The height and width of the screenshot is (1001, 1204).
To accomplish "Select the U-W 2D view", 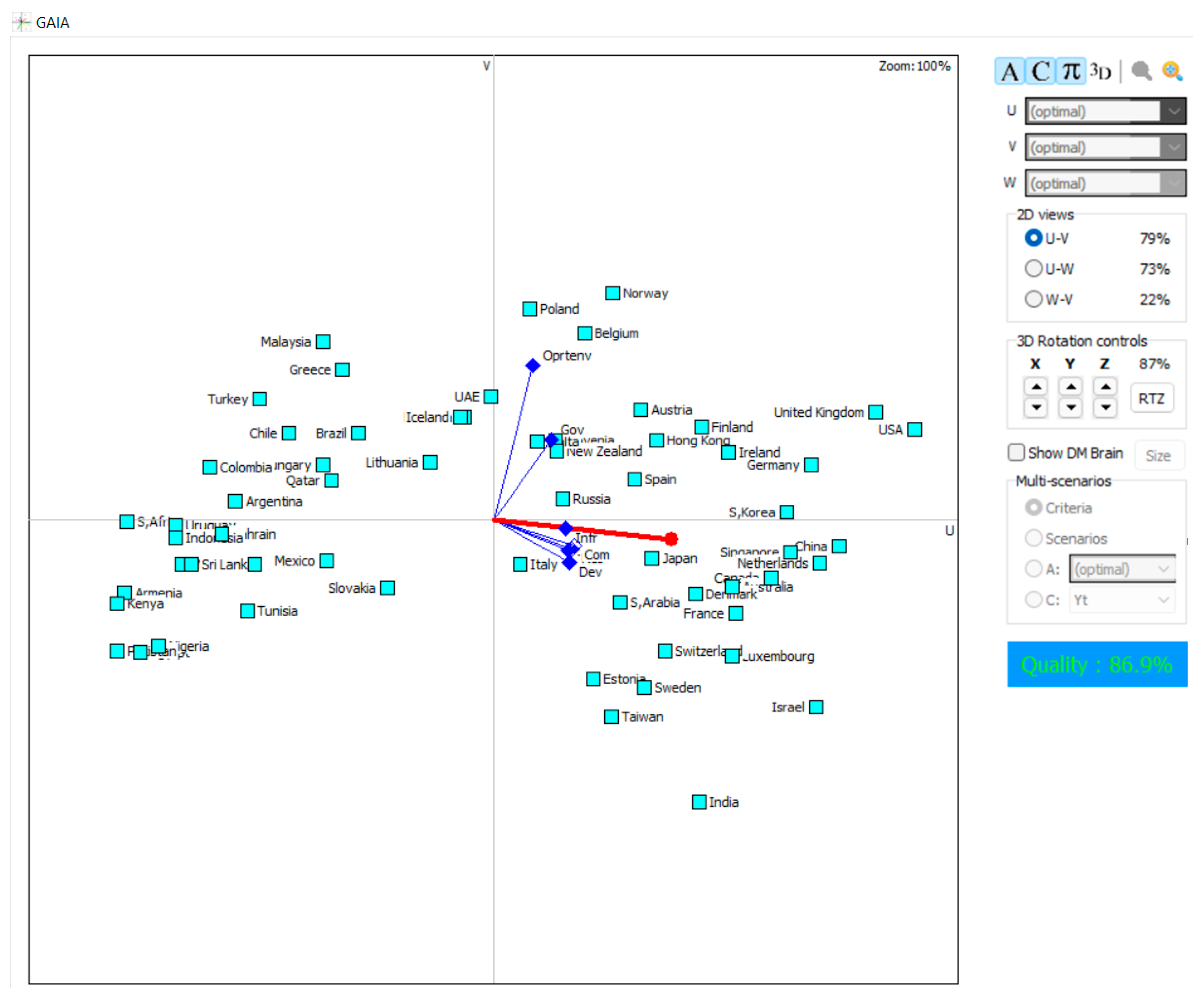I will point(1033,268).
